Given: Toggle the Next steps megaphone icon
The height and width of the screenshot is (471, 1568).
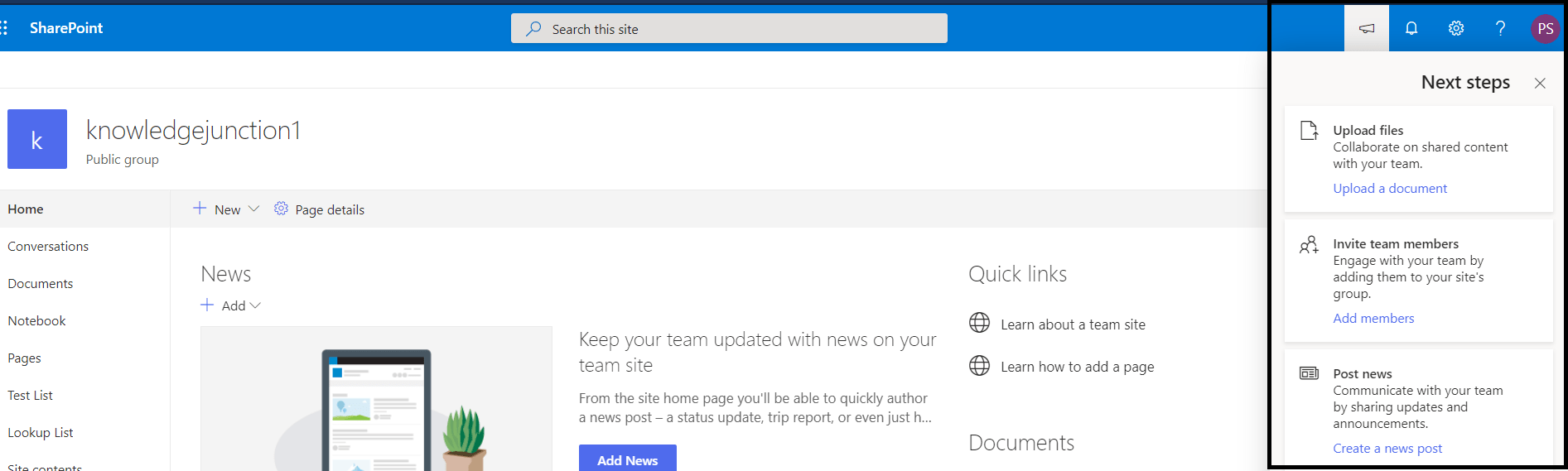Looking at the screenshot, I should 1367,28.
